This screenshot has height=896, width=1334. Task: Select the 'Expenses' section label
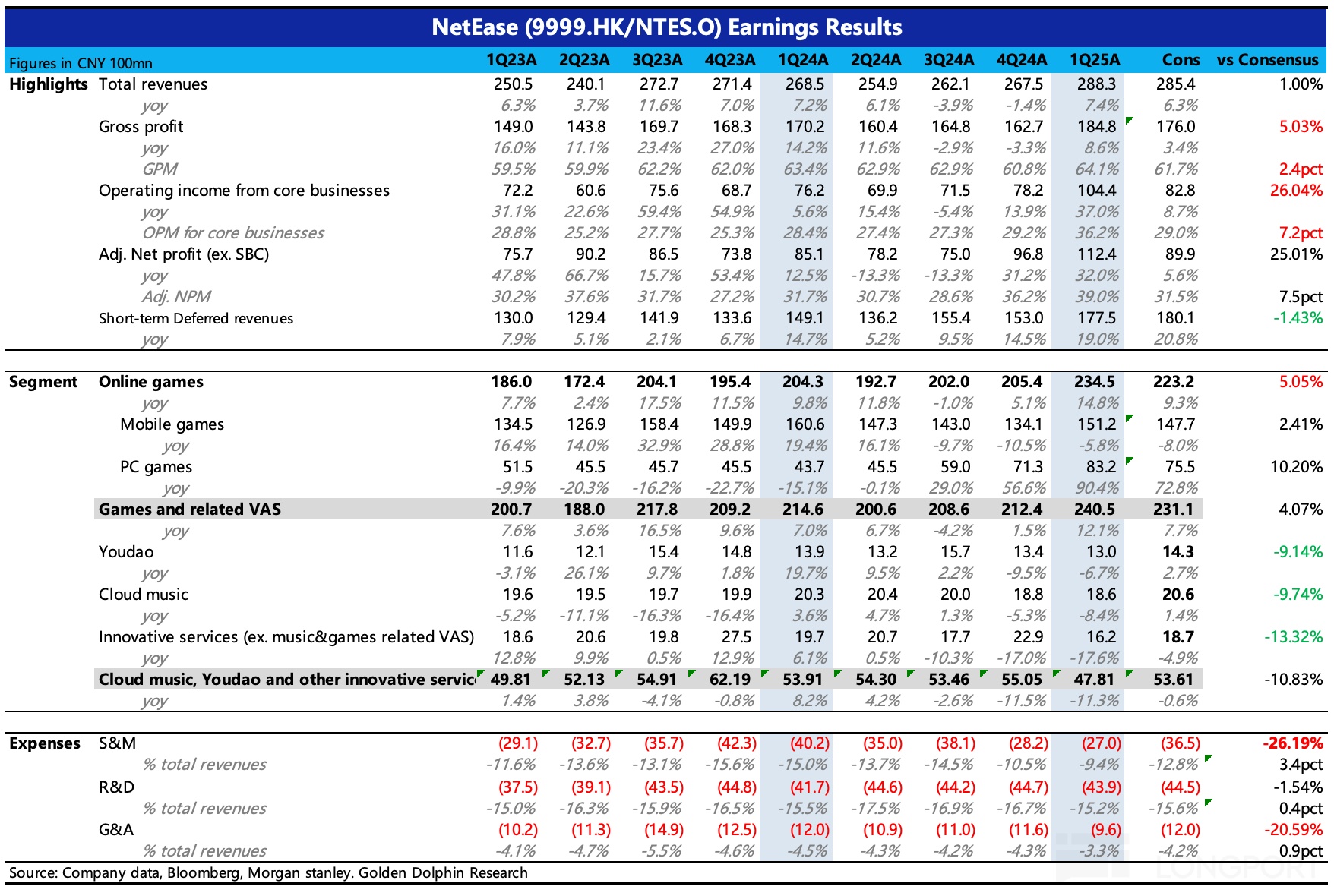pos(45,743)
